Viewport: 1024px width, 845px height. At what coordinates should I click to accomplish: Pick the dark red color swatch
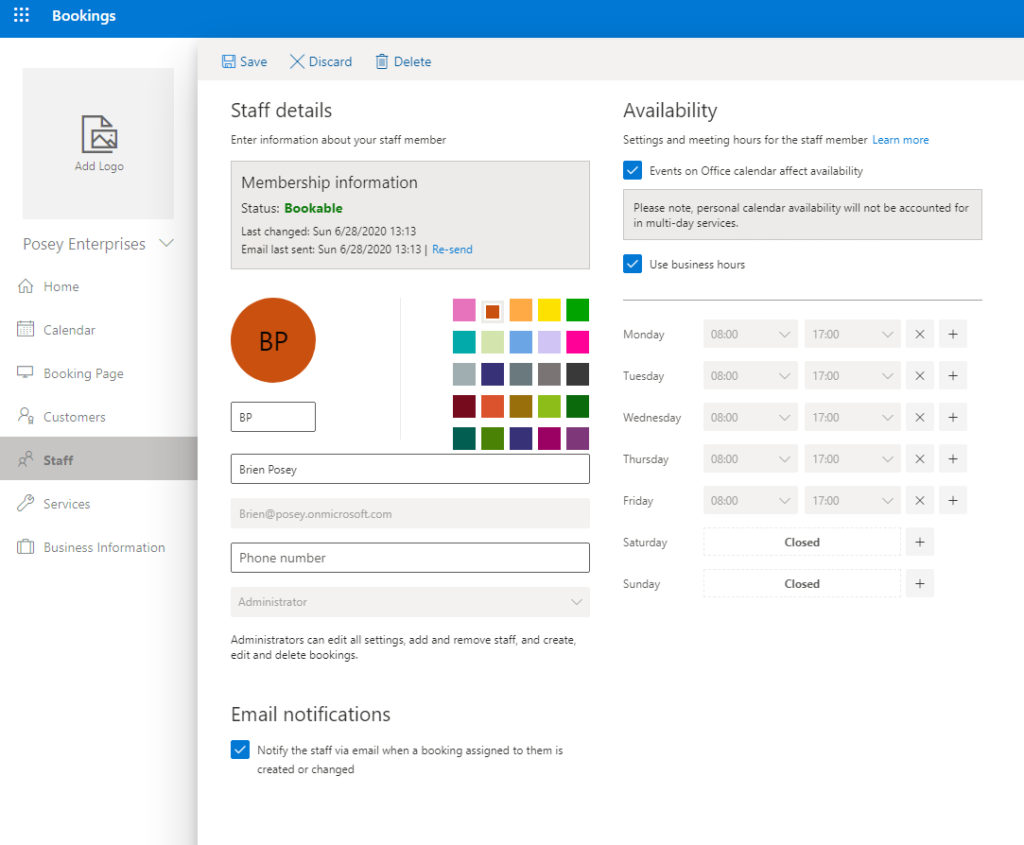[464, 406]
